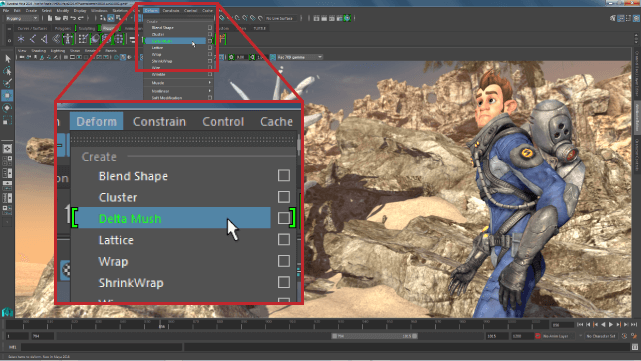Click Blend Shape option box square
Screen dimensions: 641x361
point(284,175)
